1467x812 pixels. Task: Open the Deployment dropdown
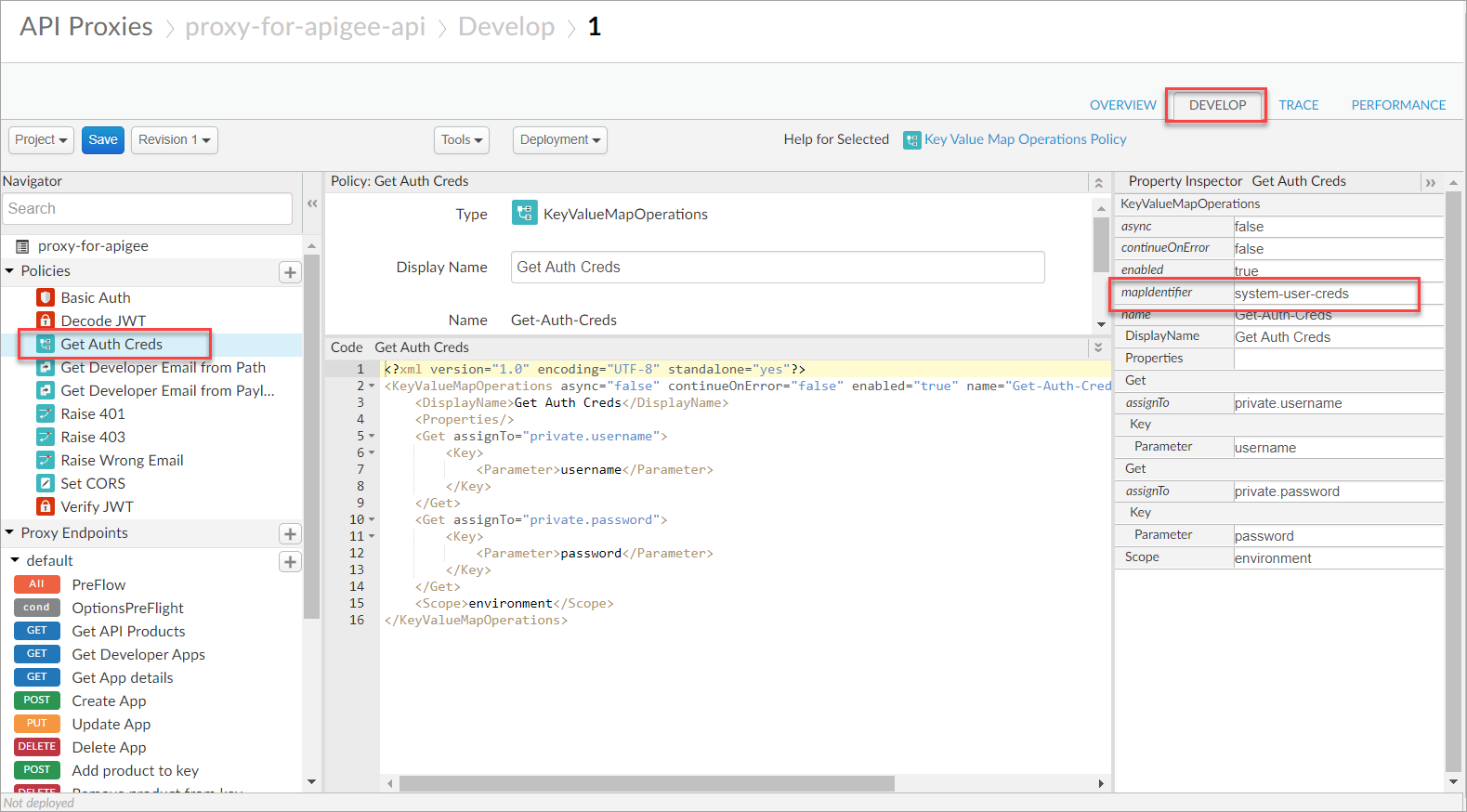pyautogui.click(x=560, y=140)
